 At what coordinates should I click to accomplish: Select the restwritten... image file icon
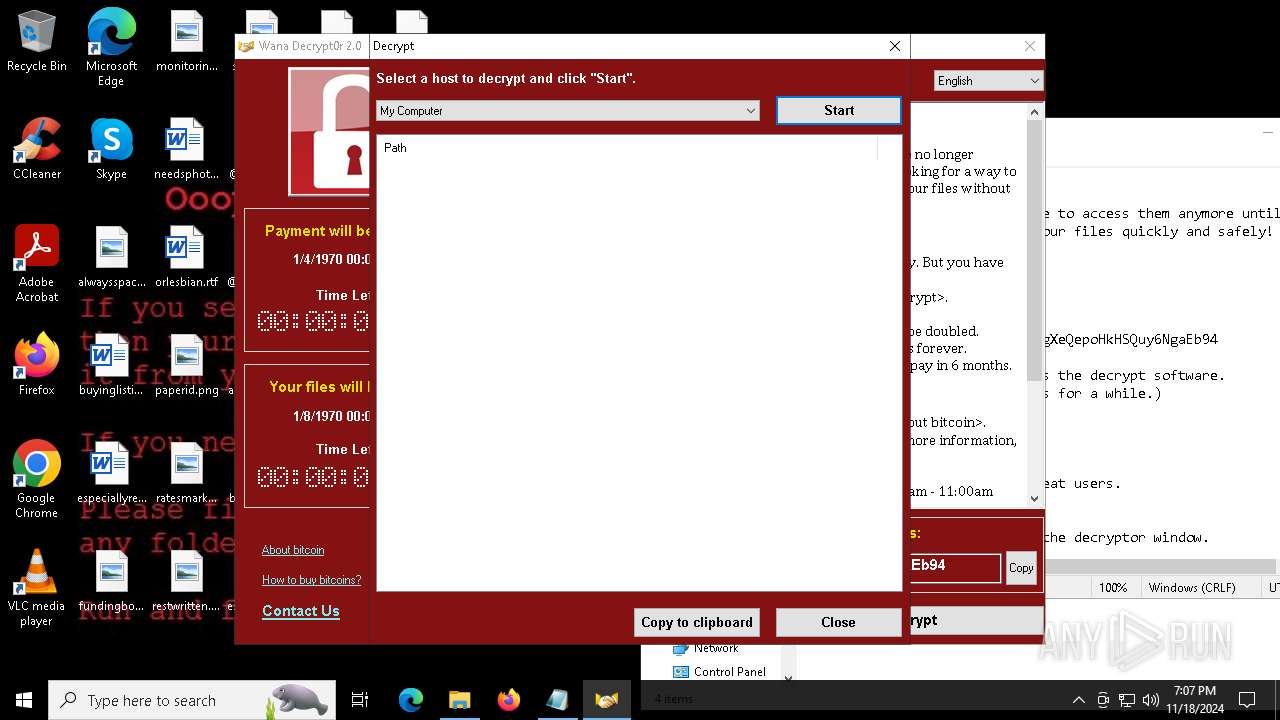pyautogui.click(x=187, y=581)
